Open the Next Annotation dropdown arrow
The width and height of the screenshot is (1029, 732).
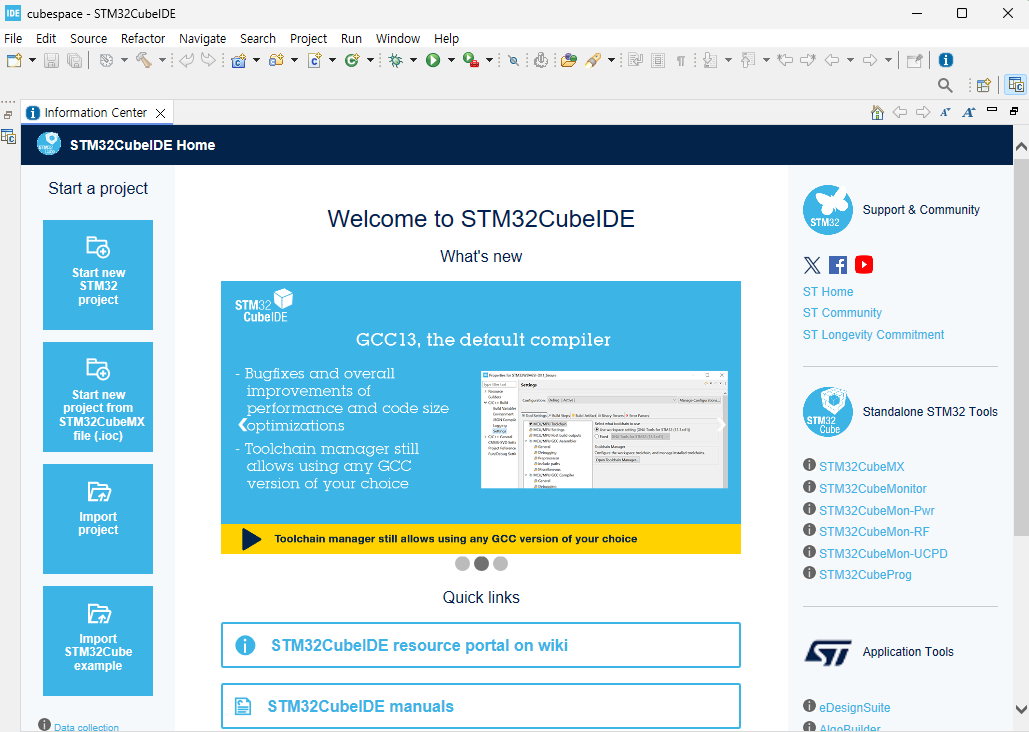728,60
